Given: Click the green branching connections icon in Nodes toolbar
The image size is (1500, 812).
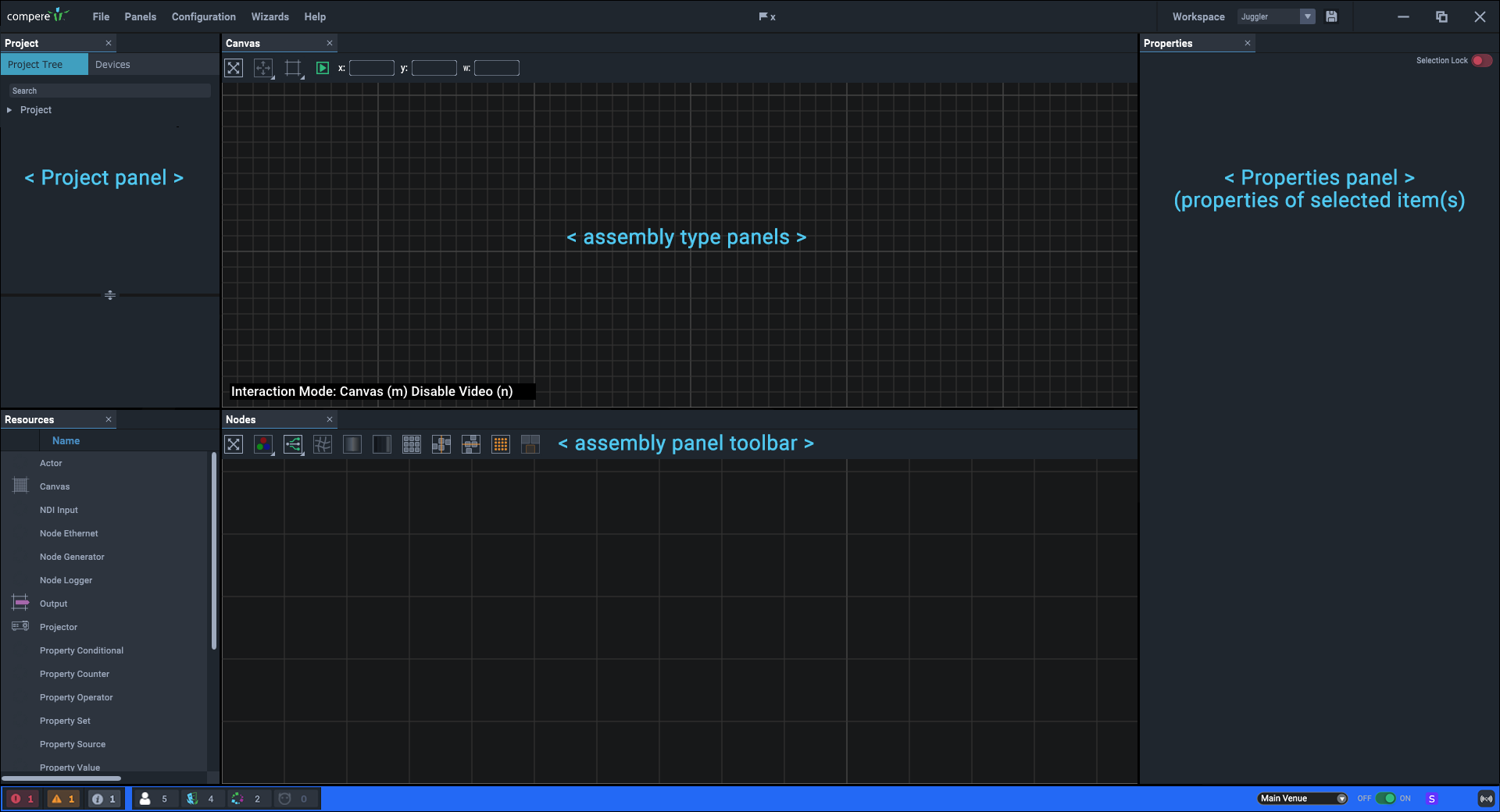Looking at the screenshot, I should pyautogui.click(x=293, y=444).
